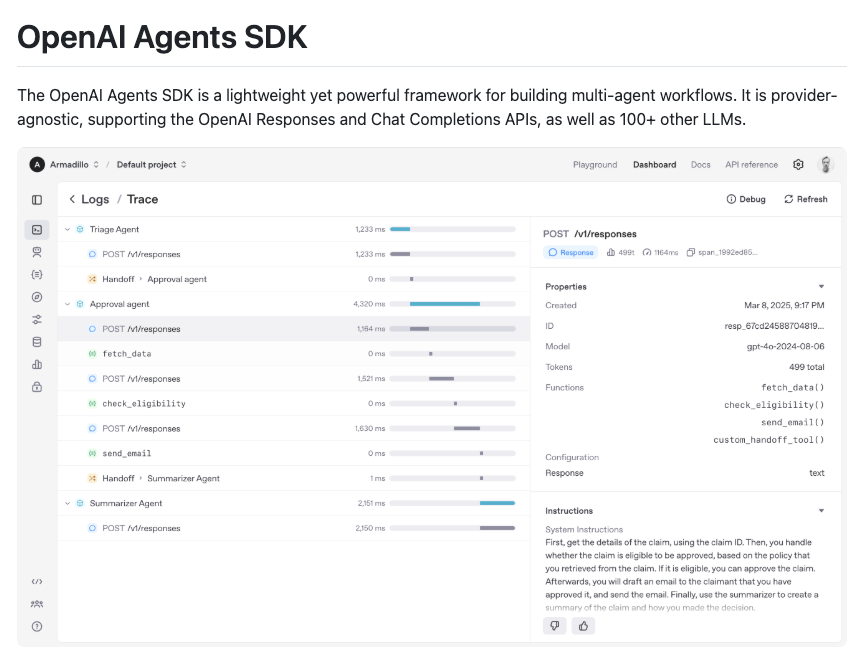Click the Approval agent timeline duration bar
The width and height of the screenshot is (862, 661).
coord(445,304)
